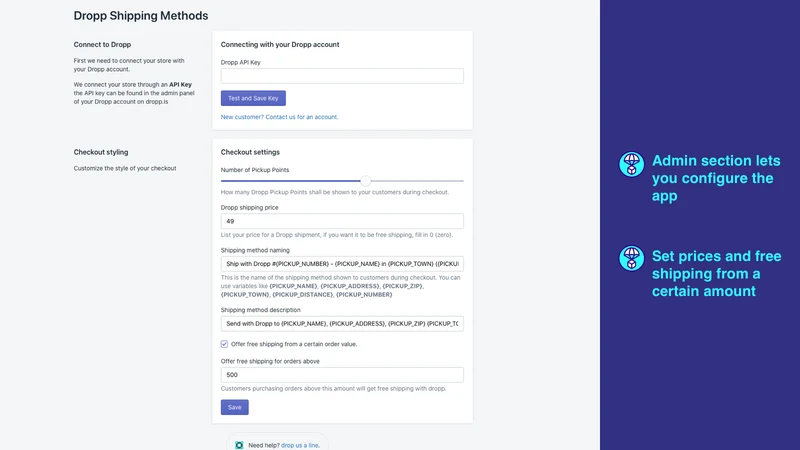The image size is (800, 450).
Task: Click the parachute icon beside "Admin section lets"
Action: coord(631,164)
